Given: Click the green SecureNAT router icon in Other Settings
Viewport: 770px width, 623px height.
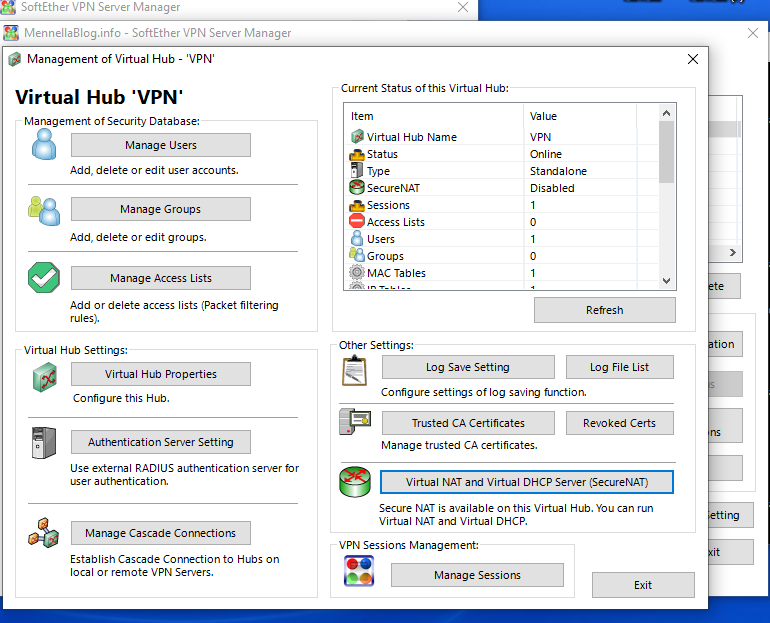Looking at the screenshot, I should click(x=355, y=482).
